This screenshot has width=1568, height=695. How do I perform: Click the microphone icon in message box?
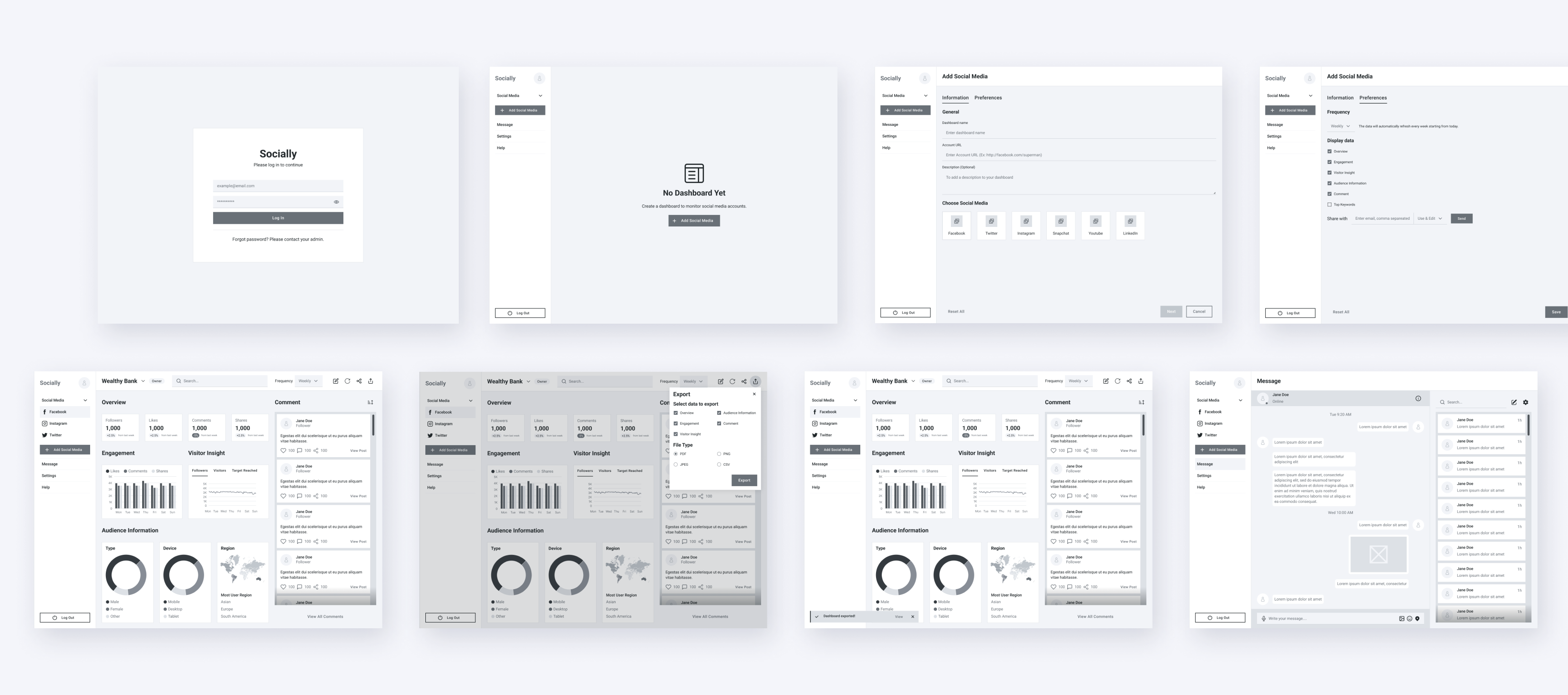coord(1264,618)
